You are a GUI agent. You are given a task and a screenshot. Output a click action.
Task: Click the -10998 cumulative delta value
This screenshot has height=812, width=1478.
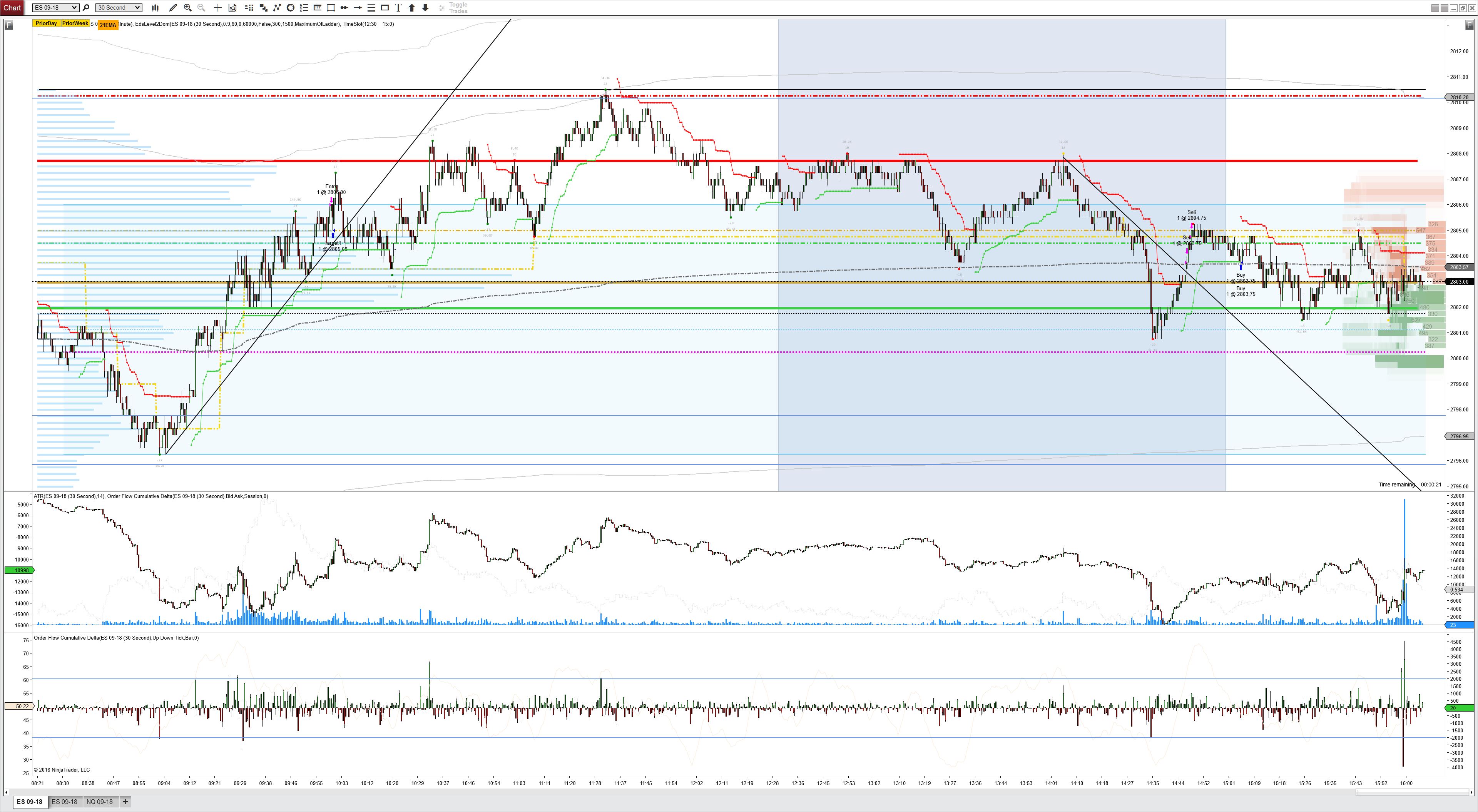point(20,570)
